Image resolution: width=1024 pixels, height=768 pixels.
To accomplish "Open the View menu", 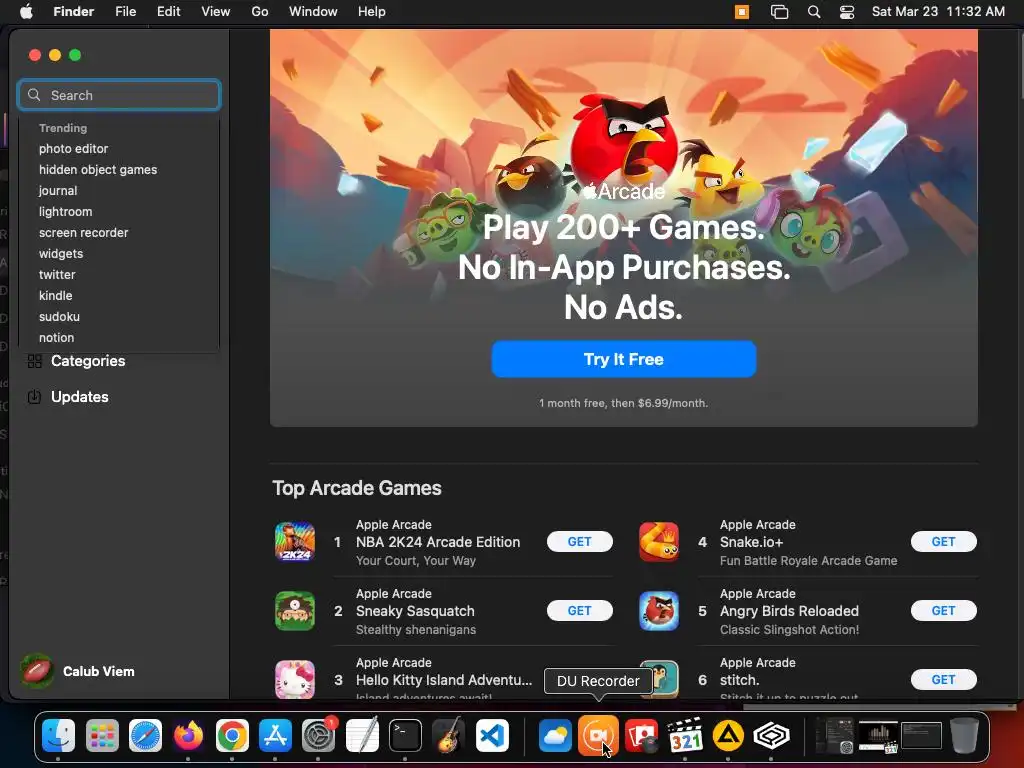I will (x=216, y=12).
